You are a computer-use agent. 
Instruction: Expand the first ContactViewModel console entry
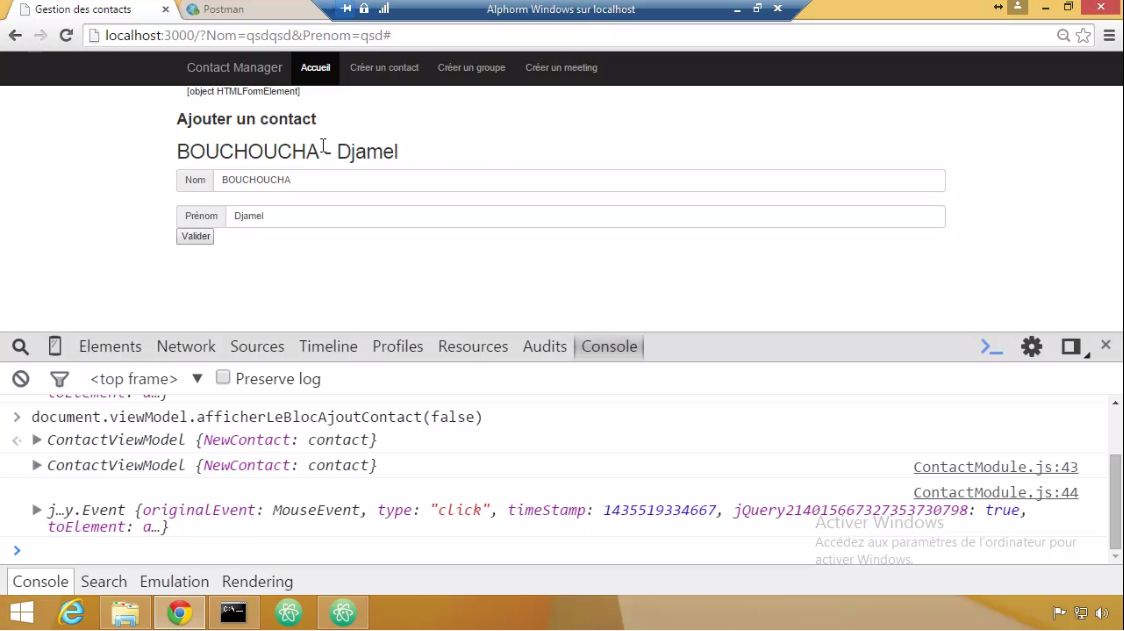[36, 439]
